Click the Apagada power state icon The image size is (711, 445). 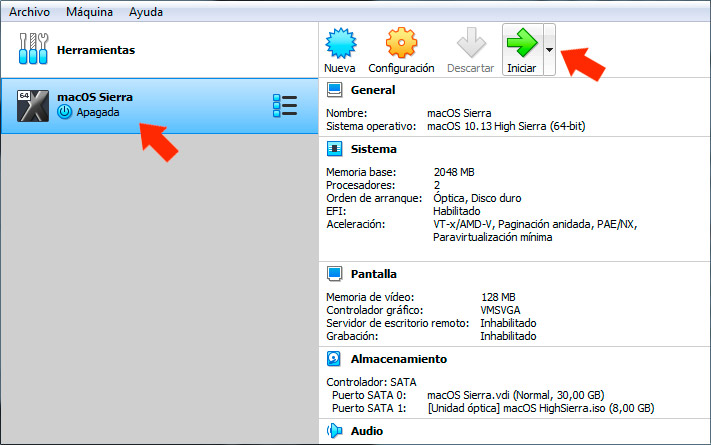click(x=64, y=112)
